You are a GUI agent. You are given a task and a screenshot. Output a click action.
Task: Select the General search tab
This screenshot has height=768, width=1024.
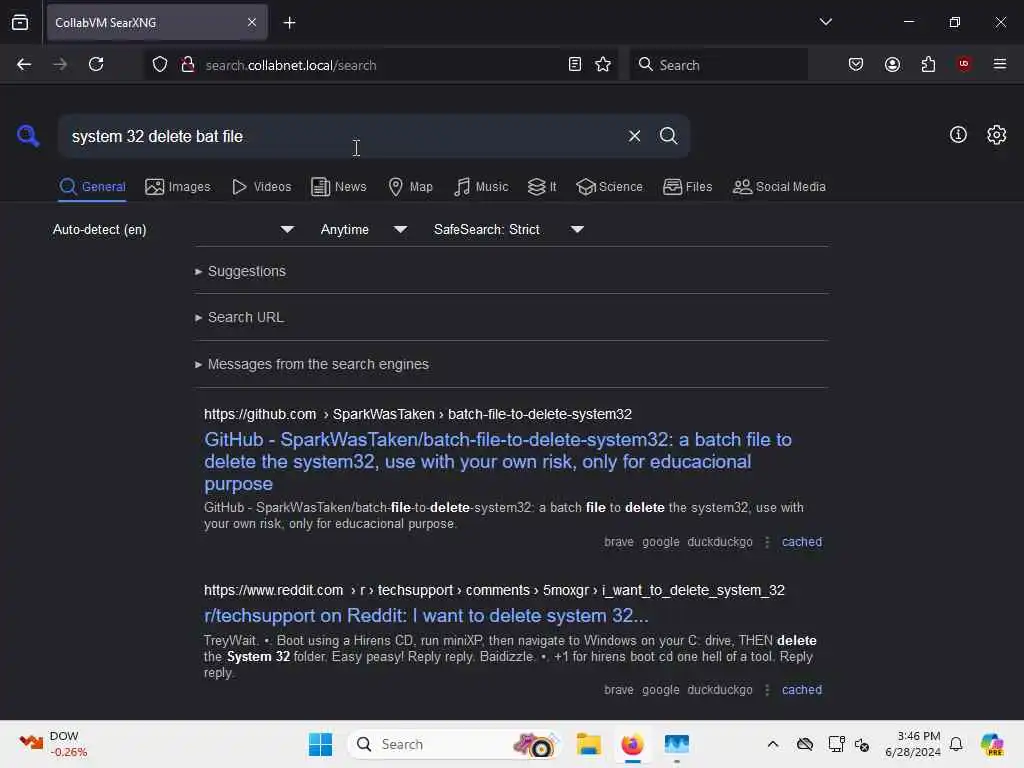pos(92,187)
